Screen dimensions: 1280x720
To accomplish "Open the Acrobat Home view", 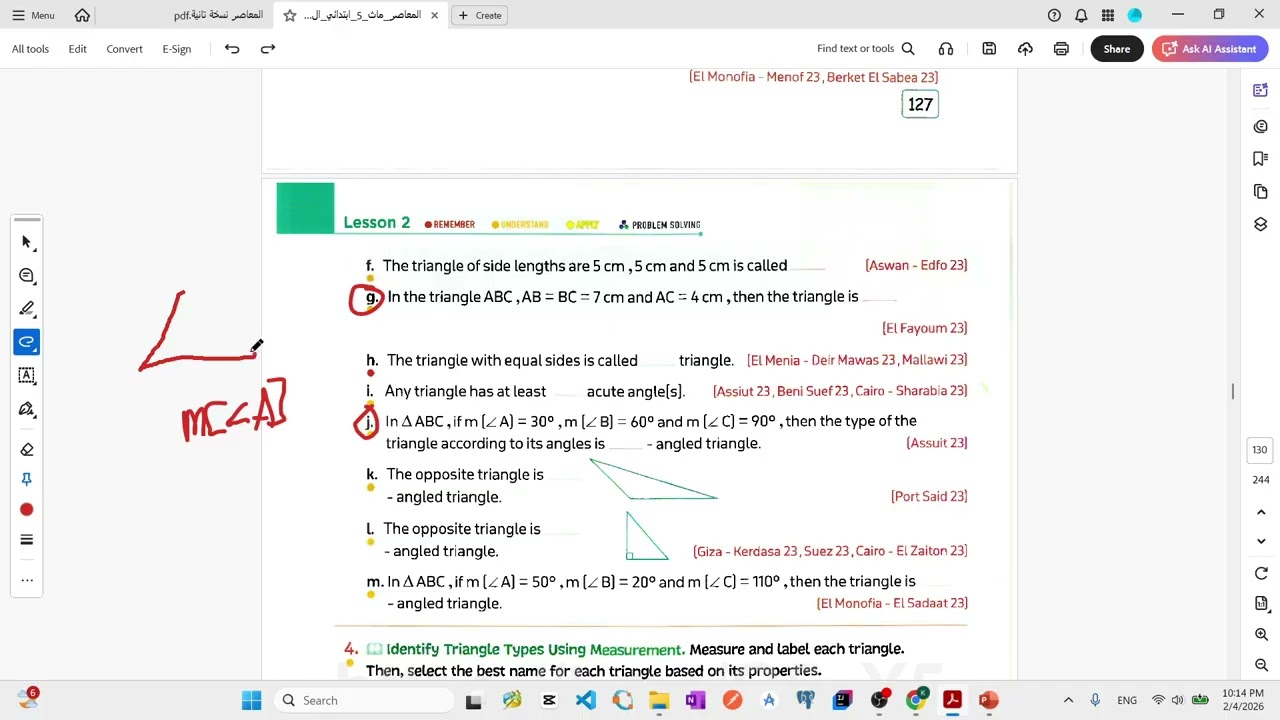I will click(x=82, y=15).
